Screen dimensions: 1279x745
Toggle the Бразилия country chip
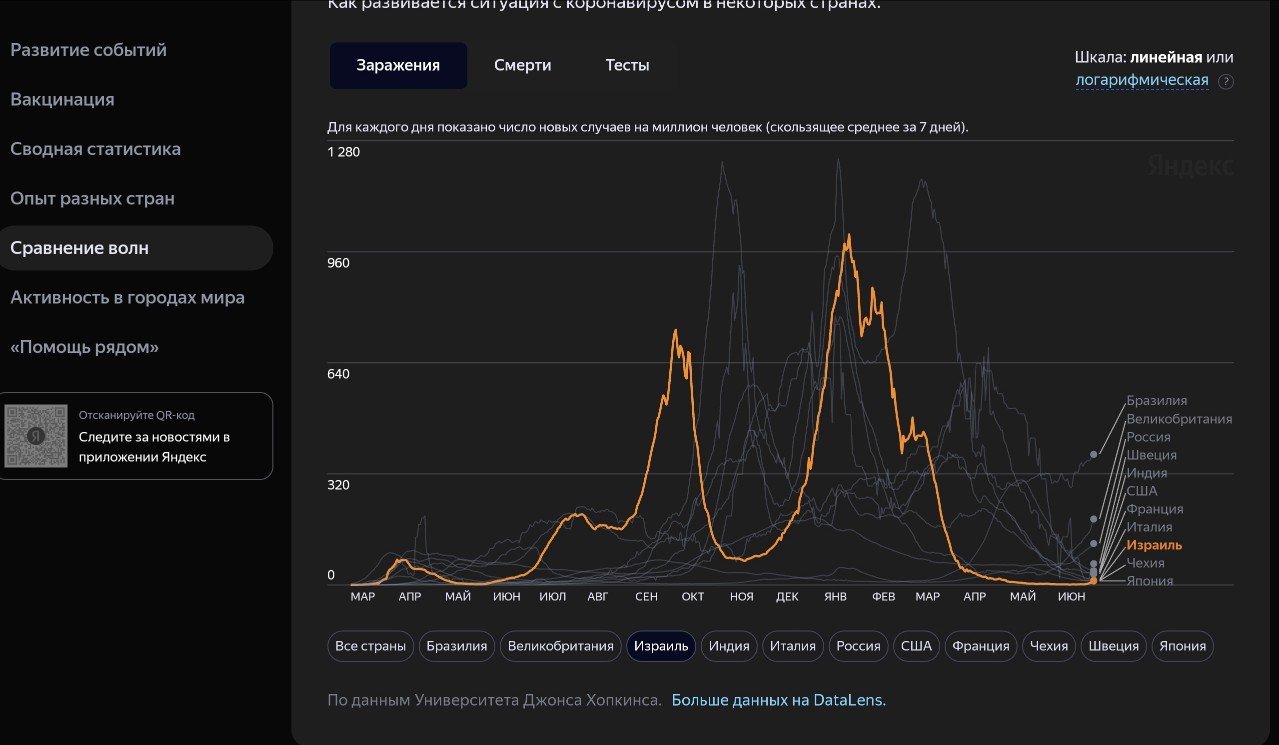pos(456,646)
